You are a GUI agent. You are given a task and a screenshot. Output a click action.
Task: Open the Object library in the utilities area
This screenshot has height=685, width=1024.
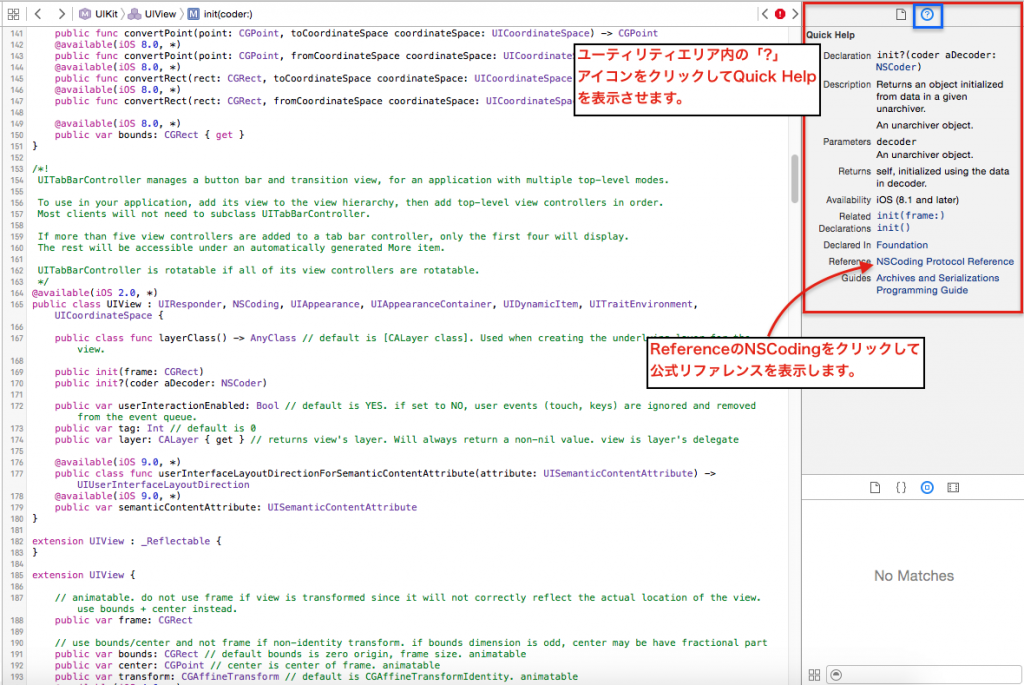[927, 487]
